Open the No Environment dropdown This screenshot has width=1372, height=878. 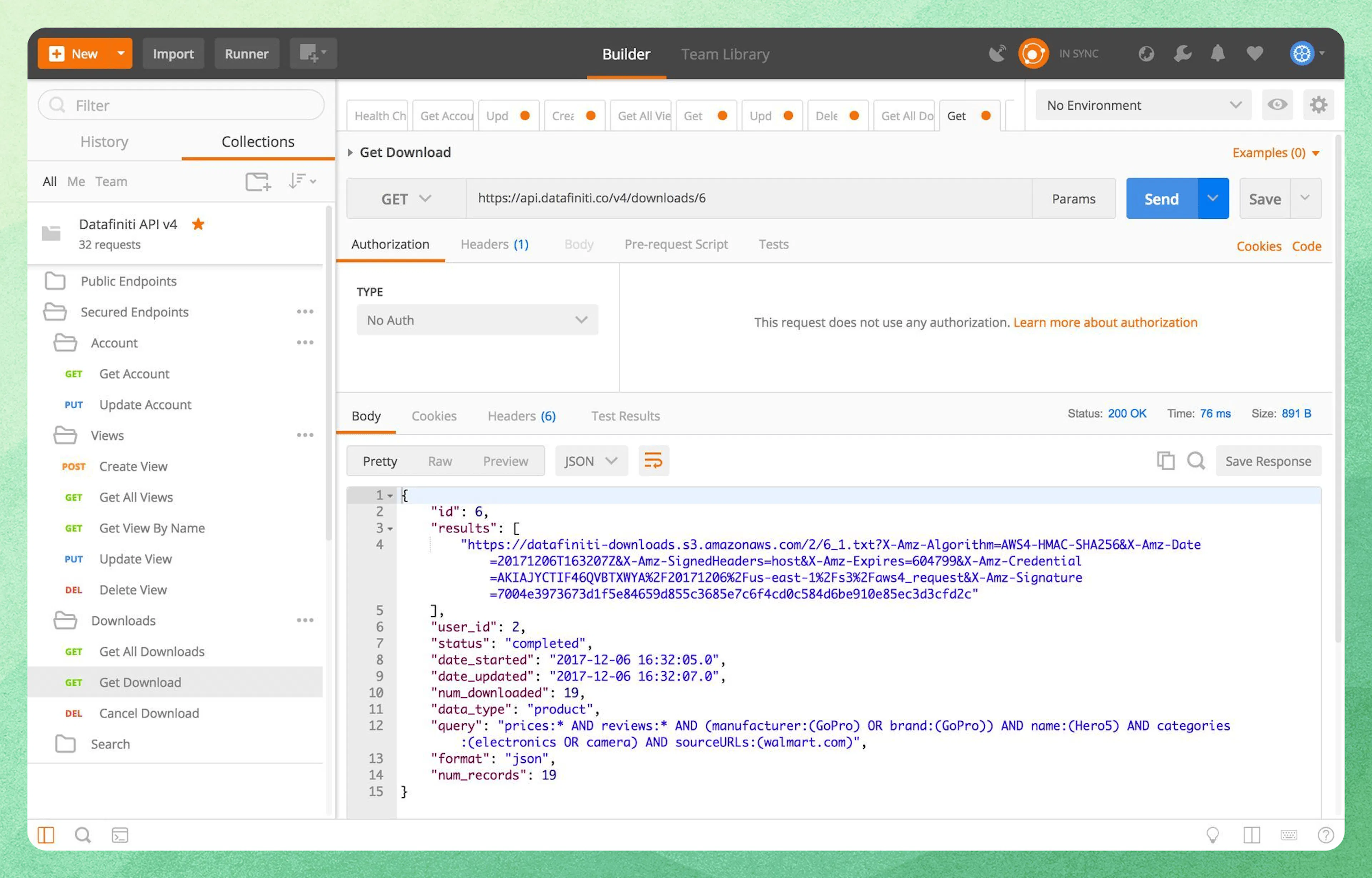[1143, 105]
